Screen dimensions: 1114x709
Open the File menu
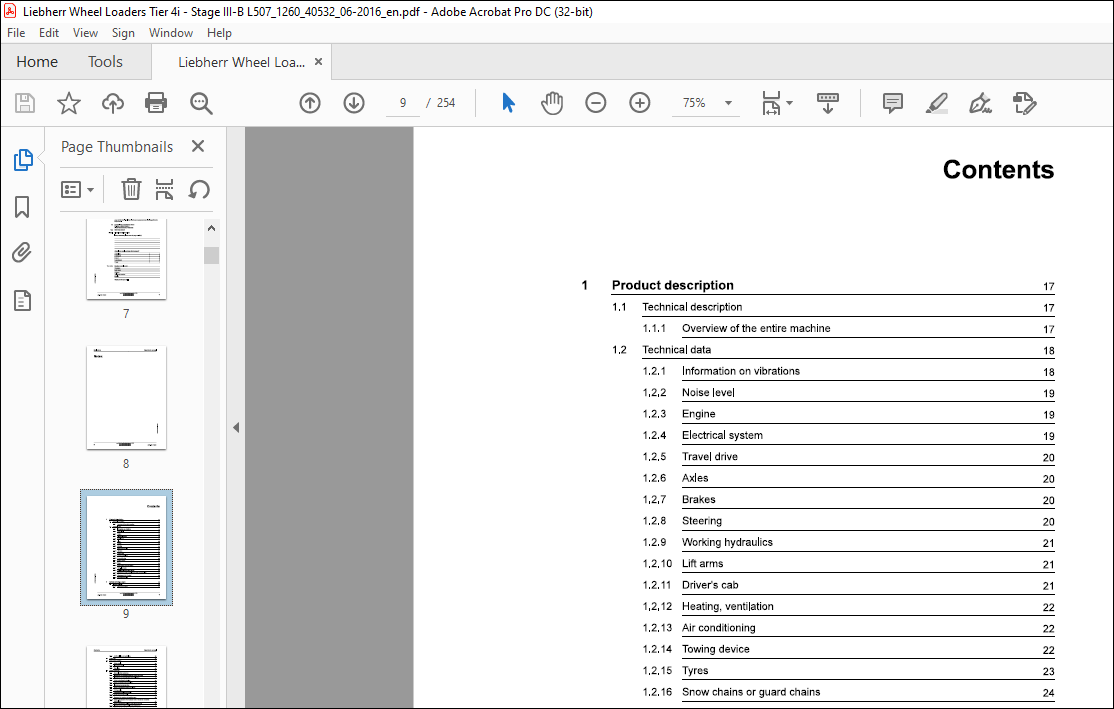(x=16, y=33)
